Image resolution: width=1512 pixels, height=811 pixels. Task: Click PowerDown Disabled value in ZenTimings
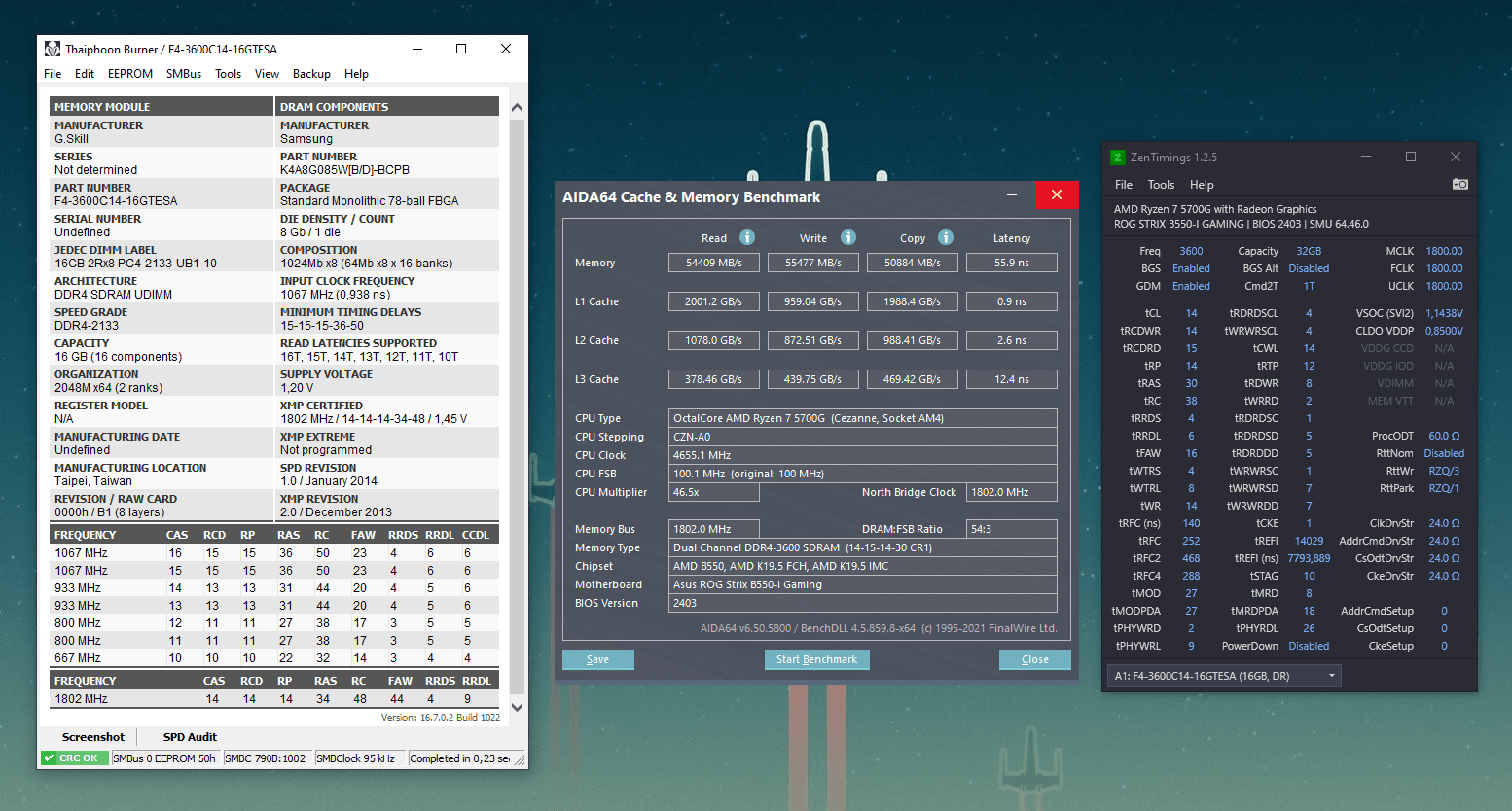[x=1309, y=646]
